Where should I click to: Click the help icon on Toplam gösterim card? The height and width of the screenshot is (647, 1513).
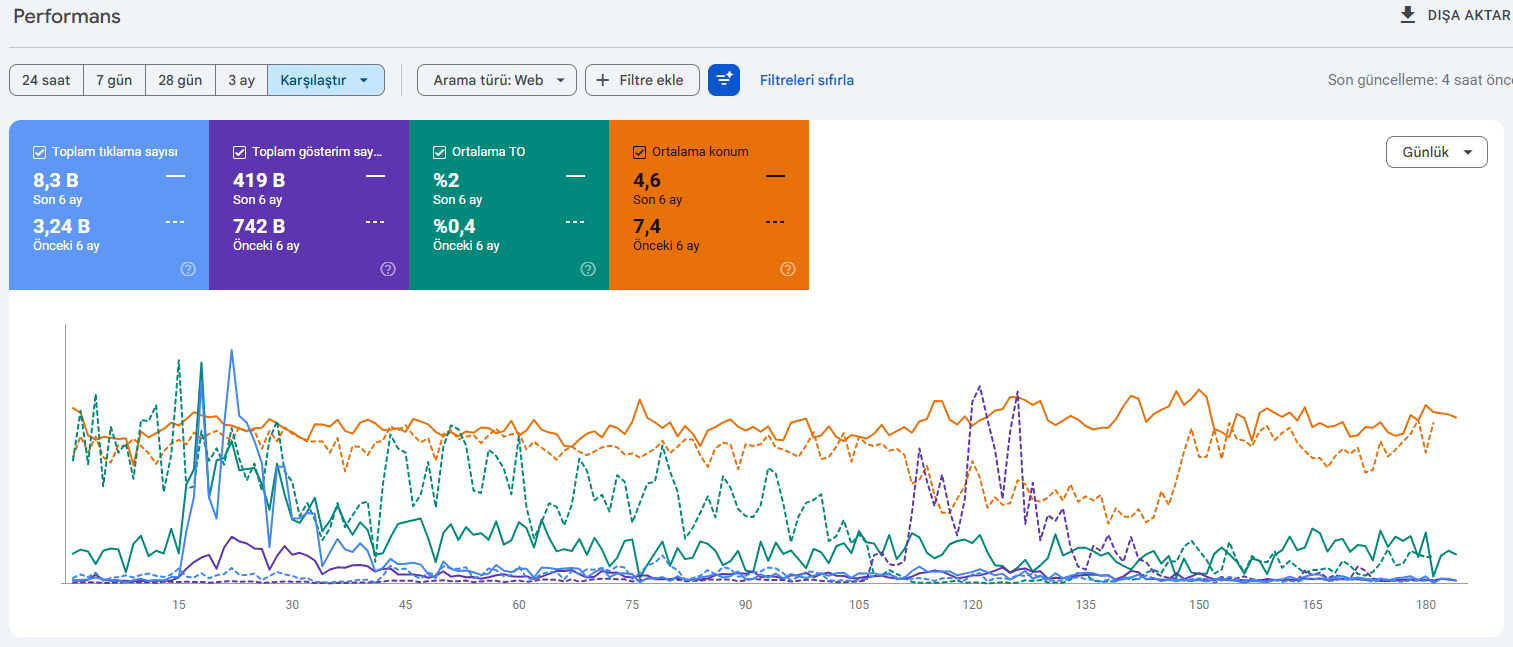click(x=388, y=269)
